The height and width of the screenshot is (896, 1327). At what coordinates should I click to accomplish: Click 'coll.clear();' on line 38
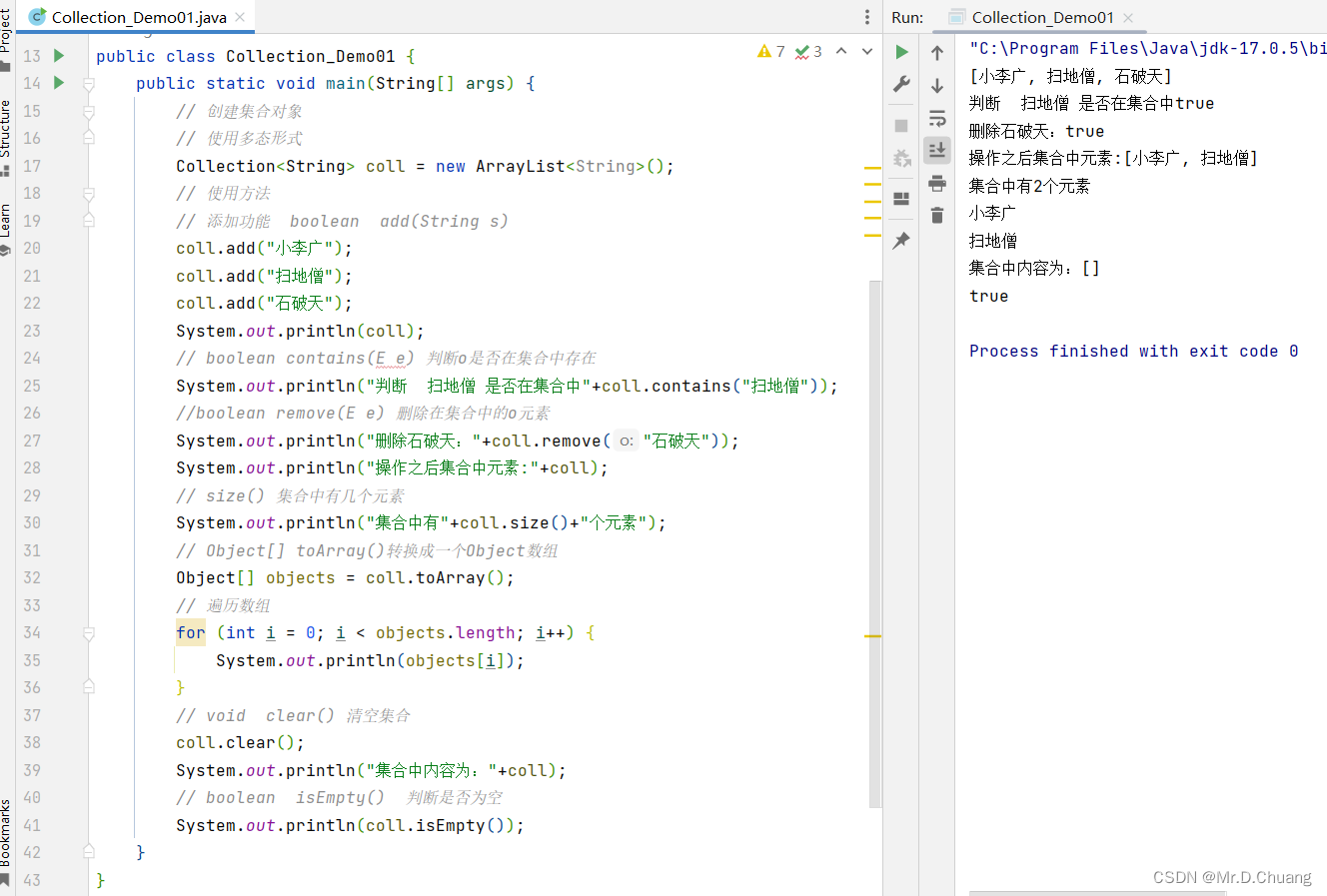point(241,742)
